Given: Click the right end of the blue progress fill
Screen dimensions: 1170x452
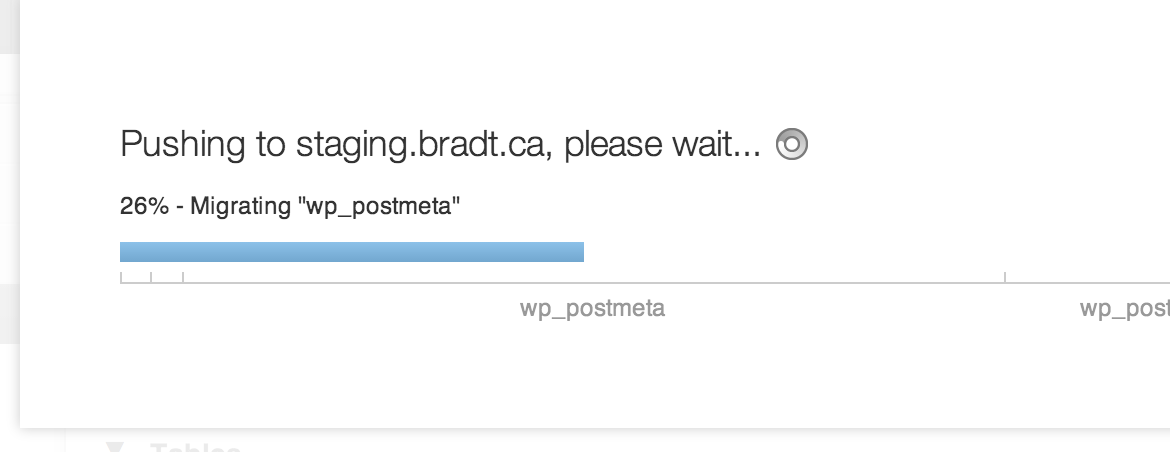Looking at the screenshot, I should click(x=582, y=252).
